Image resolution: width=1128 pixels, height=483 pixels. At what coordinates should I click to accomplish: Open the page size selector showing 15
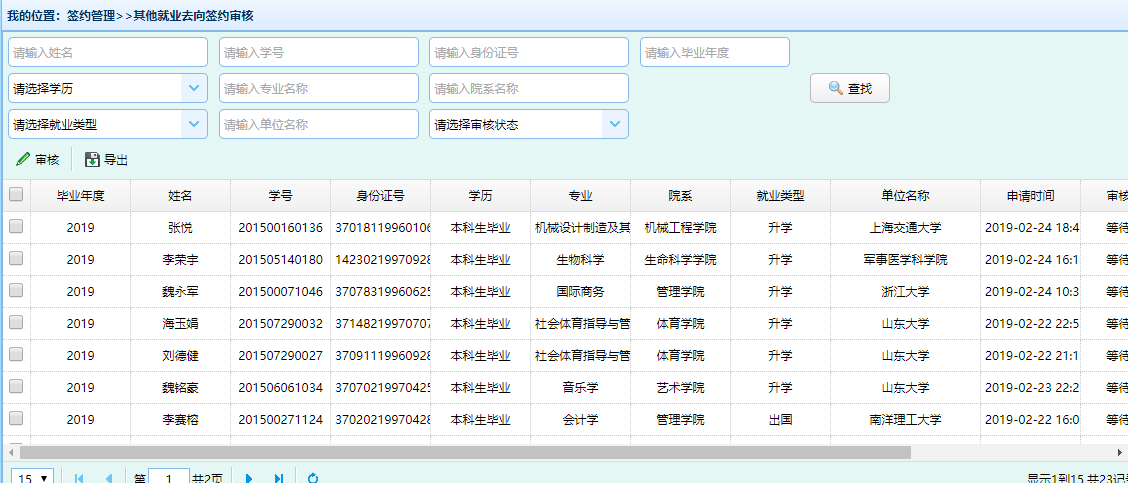point(33,478)
